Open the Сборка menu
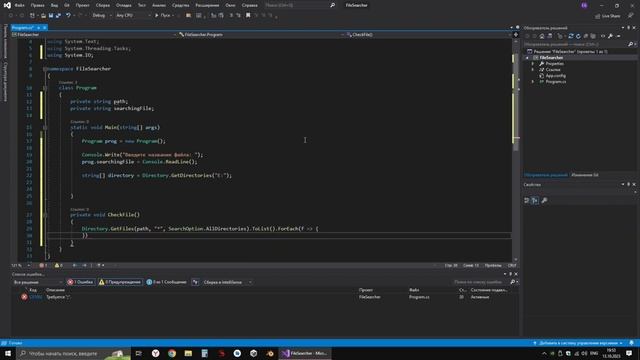 (x=102, y=5)
